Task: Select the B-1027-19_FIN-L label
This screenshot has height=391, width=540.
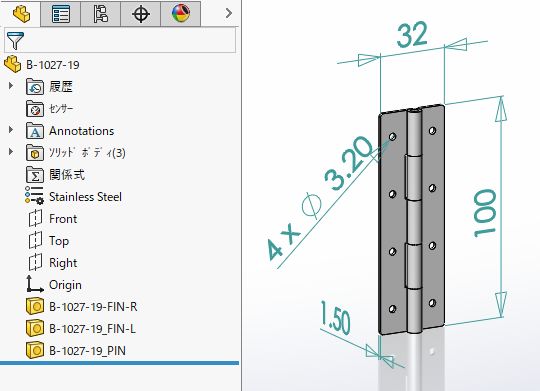Action: click(92, 329)
